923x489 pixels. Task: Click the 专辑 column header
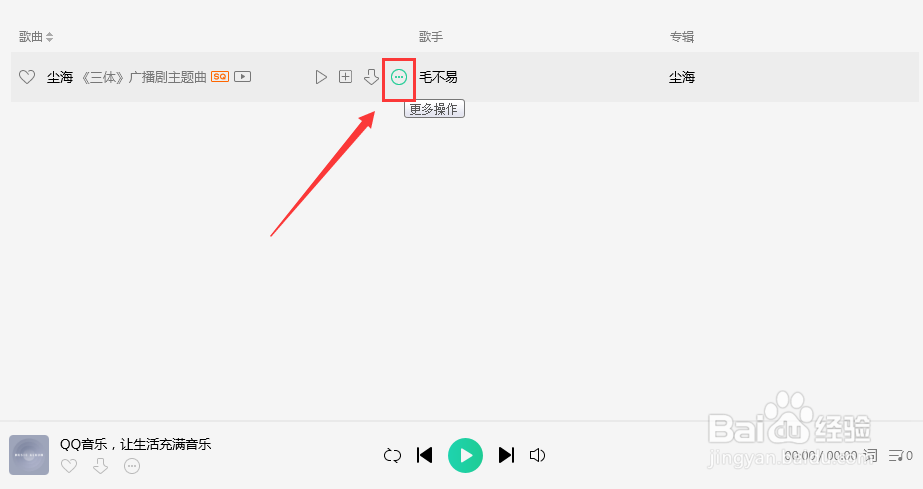[x=682, y=37]
